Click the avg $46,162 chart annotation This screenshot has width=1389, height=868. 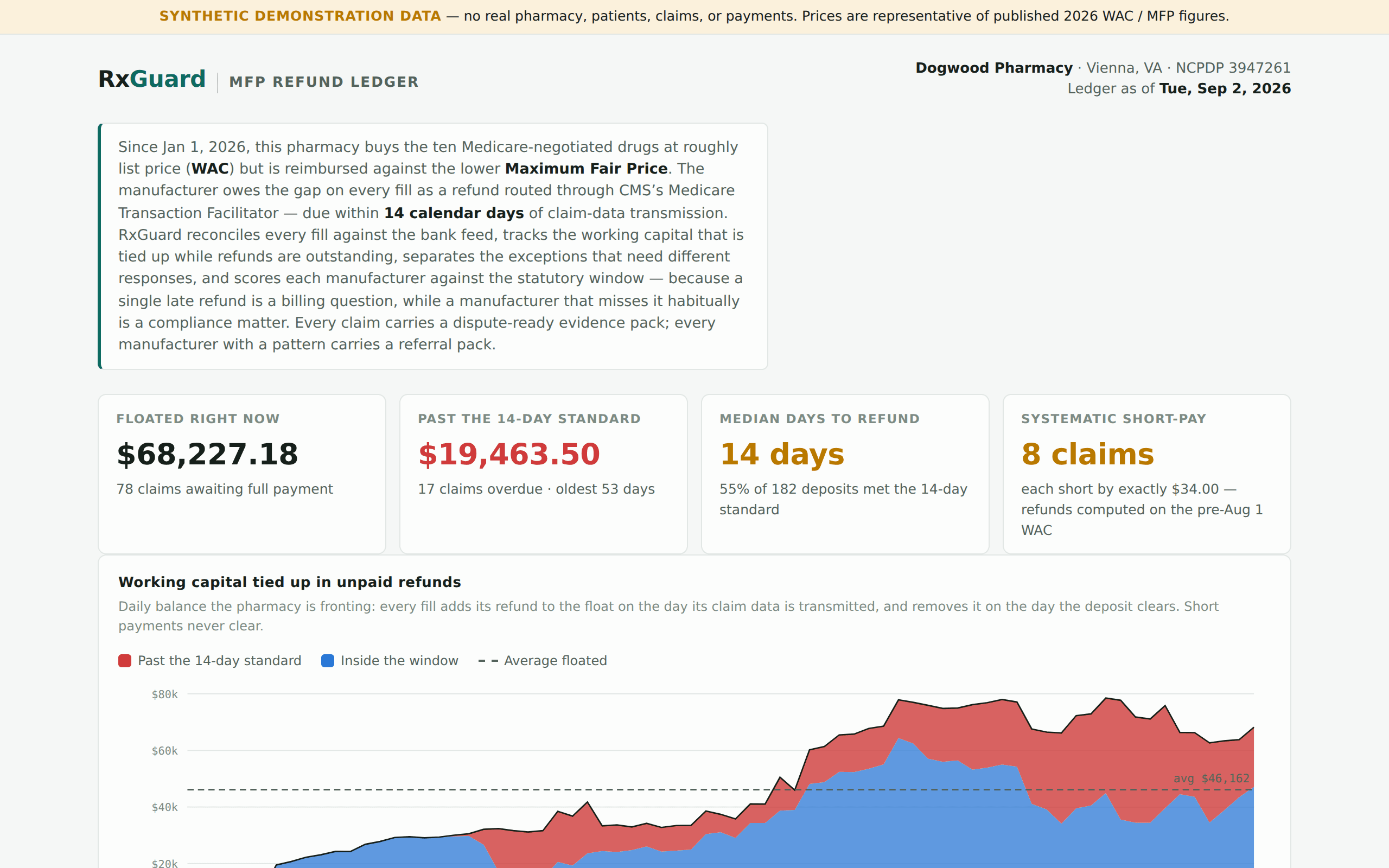pyautogui.click(x=1211, y=778)
